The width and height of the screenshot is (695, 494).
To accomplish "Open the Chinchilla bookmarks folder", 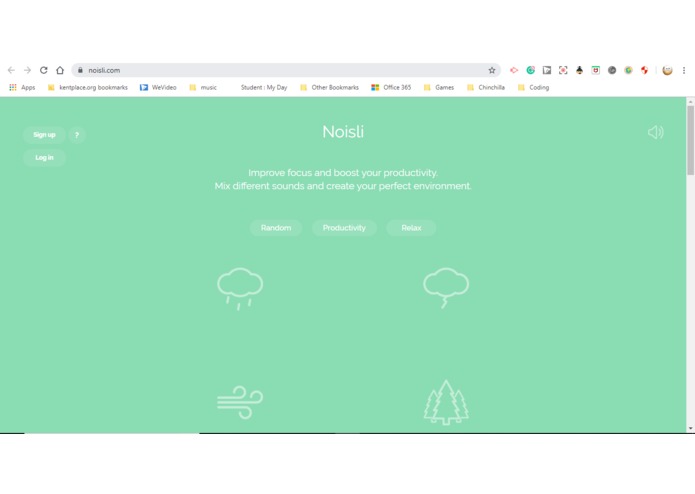I will (x=486, y=87).
